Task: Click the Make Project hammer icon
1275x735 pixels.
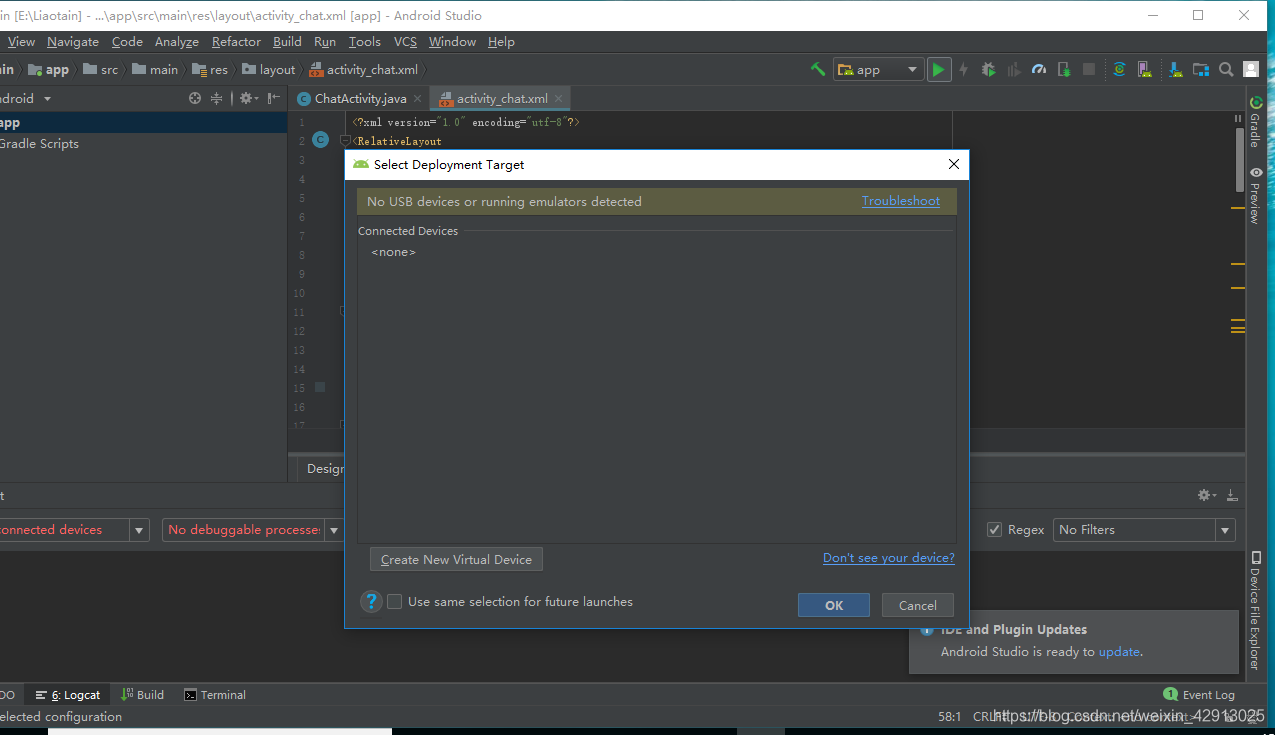Action: (817, 69)
